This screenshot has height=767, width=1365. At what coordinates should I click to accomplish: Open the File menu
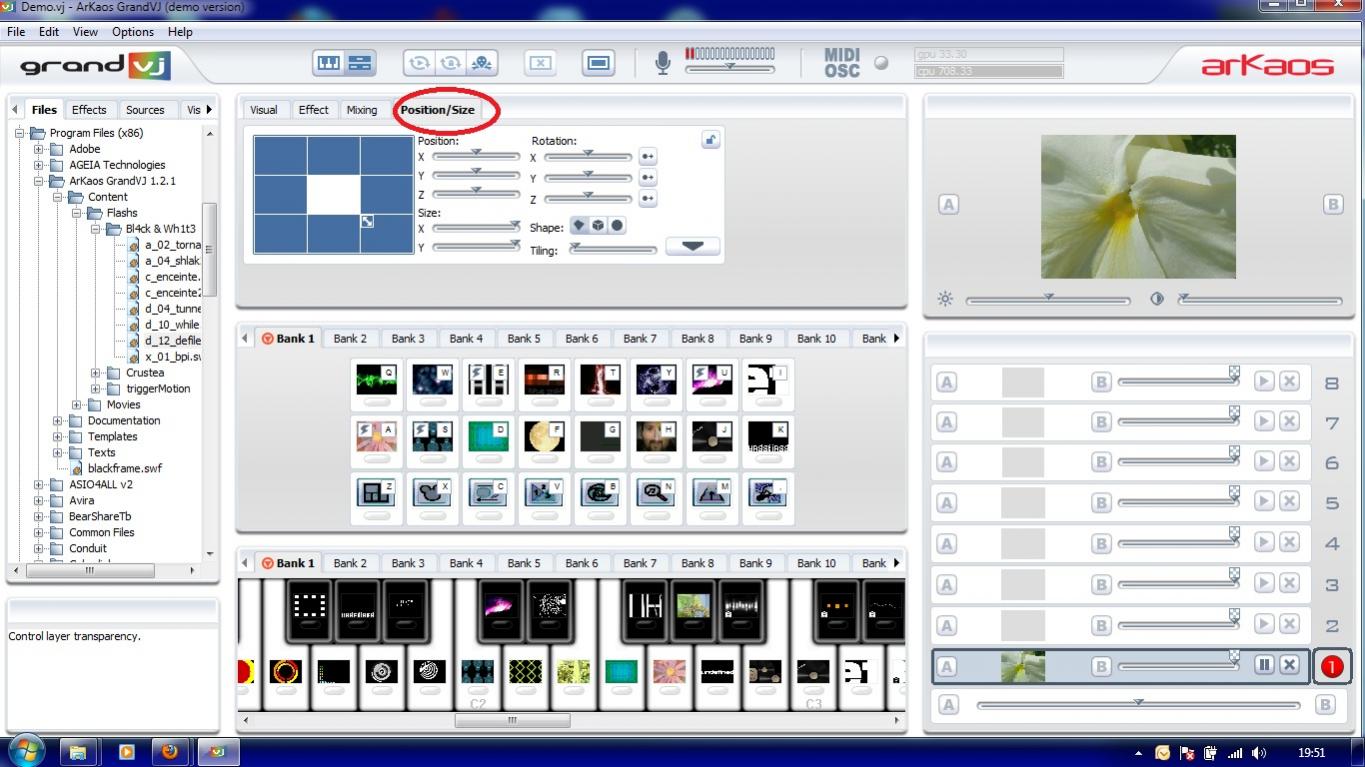click(x=16, y=32)
